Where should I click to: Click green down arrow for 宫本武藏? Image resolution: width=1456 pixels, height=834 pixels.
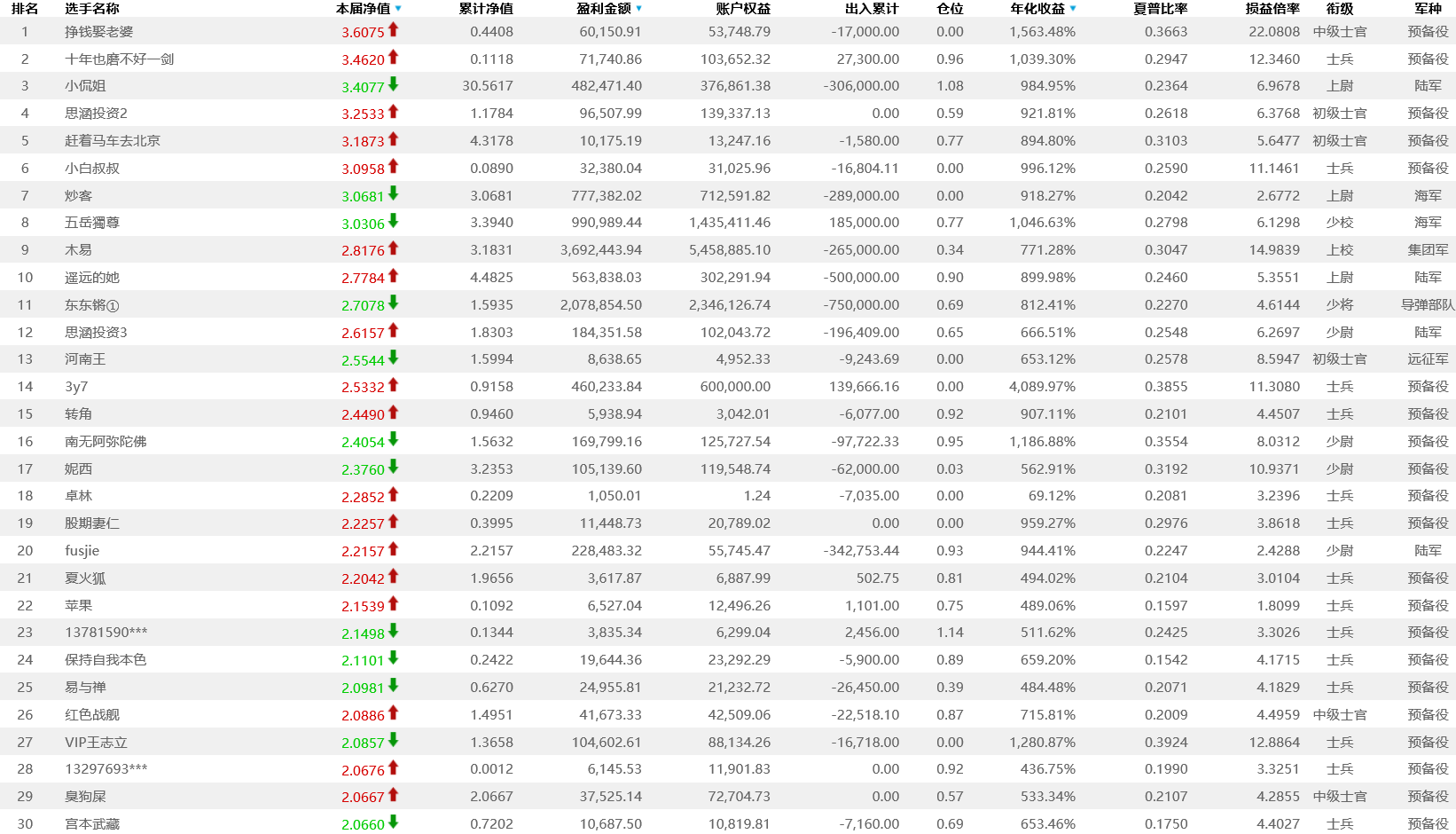[x=393, y=822]
